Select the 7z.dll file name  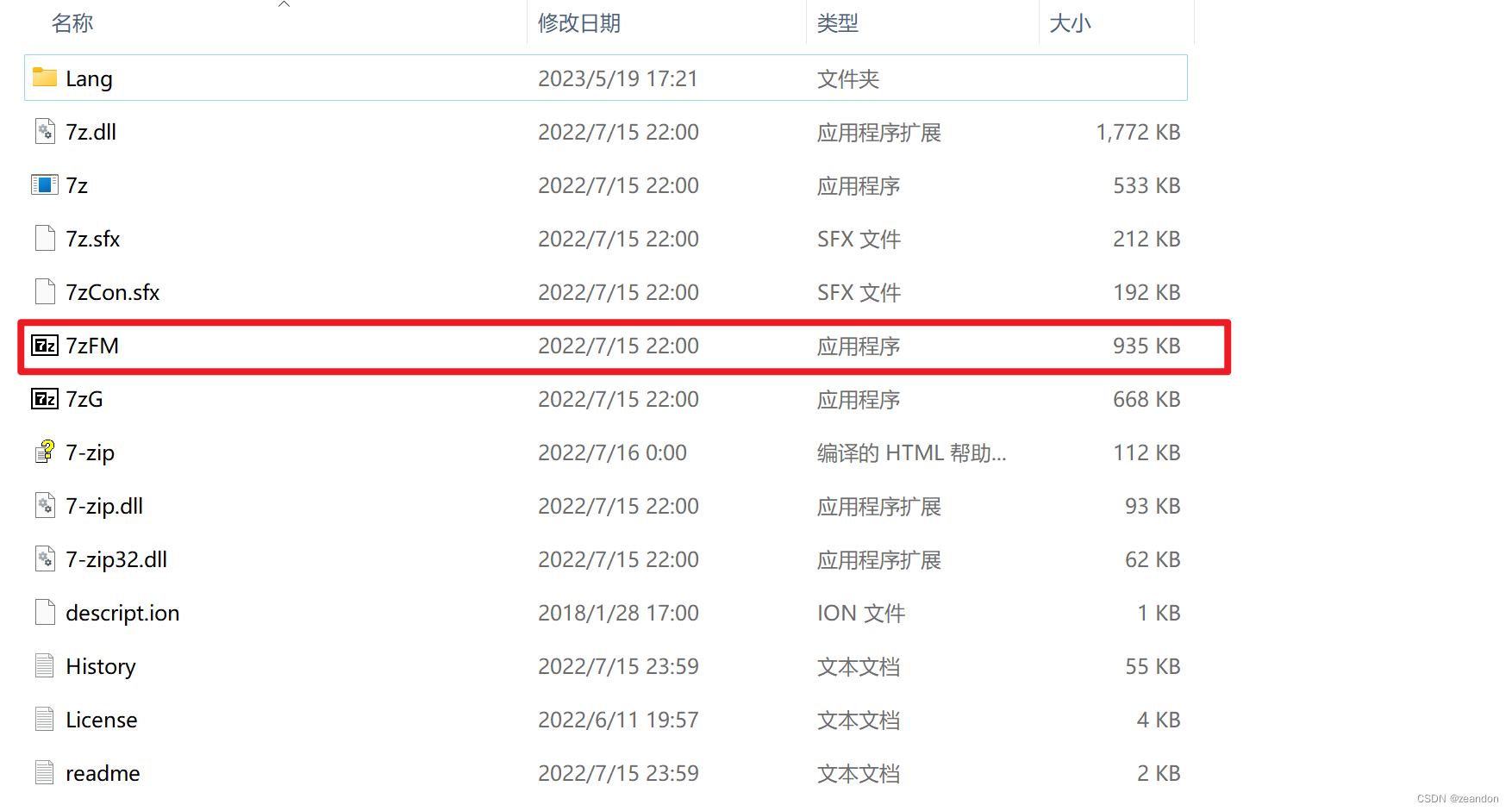pyautogui.click(x=91, y=132)
